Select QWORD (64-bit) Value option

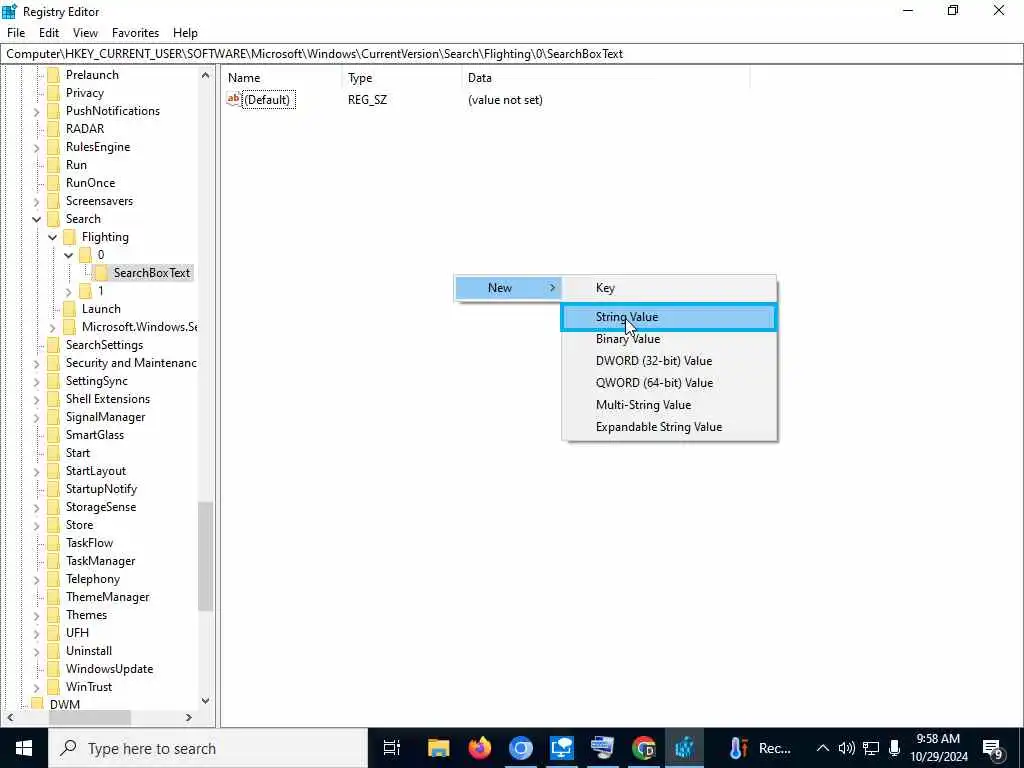click(x=669, y=383)
